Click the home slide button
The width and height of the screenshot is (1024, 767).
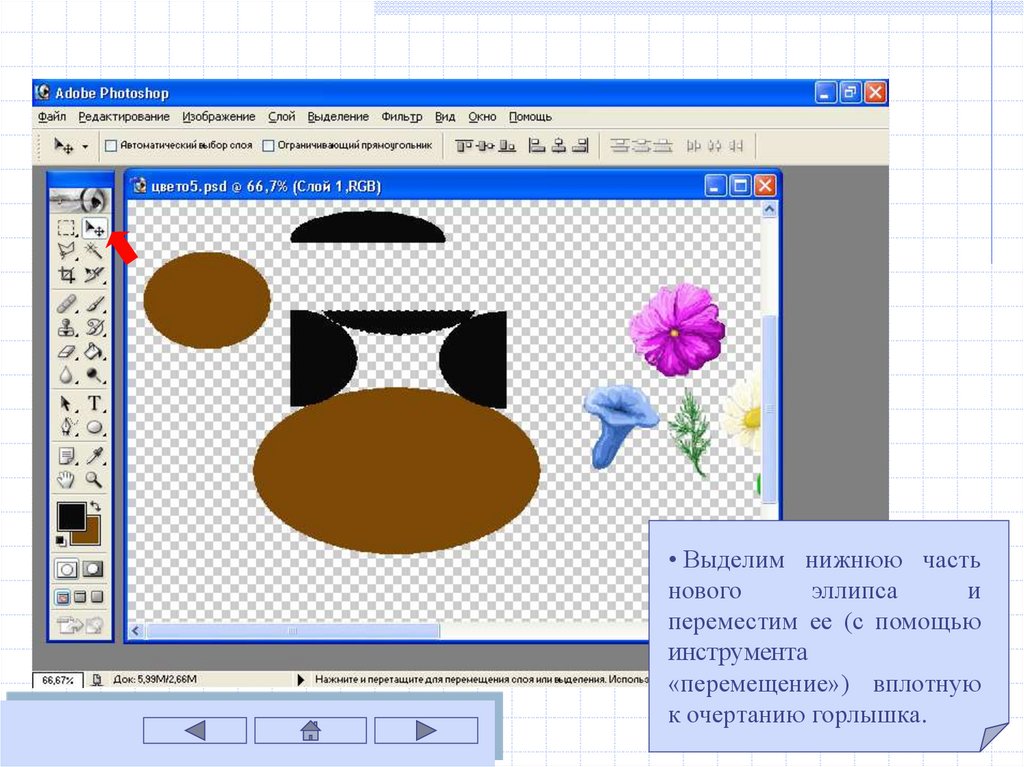point(310,731)
